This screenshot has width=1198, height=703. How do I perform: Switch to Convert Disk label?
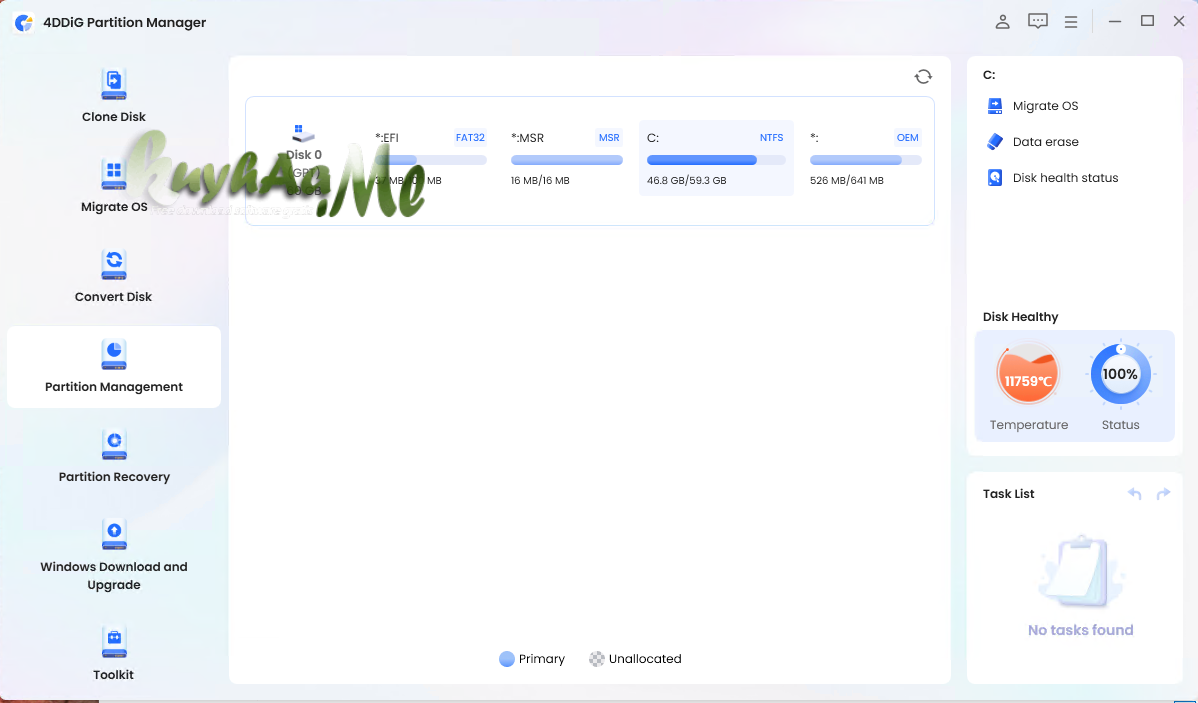point(113,297)
